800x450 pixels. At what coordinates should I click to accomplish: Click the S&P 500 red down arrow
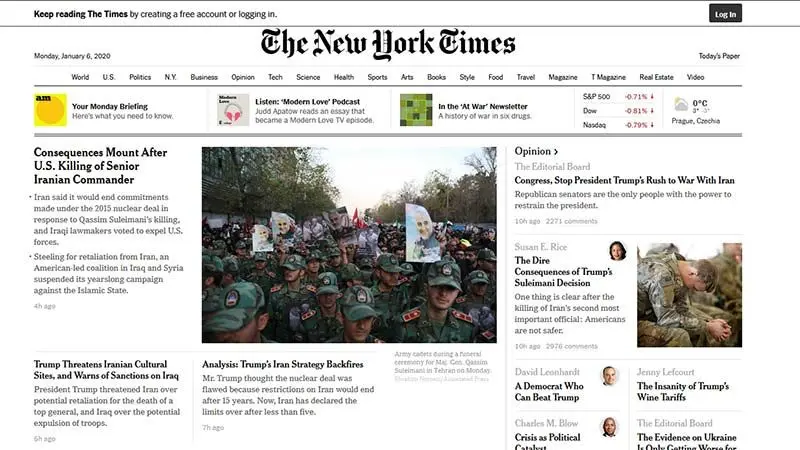tap(652, 96)
